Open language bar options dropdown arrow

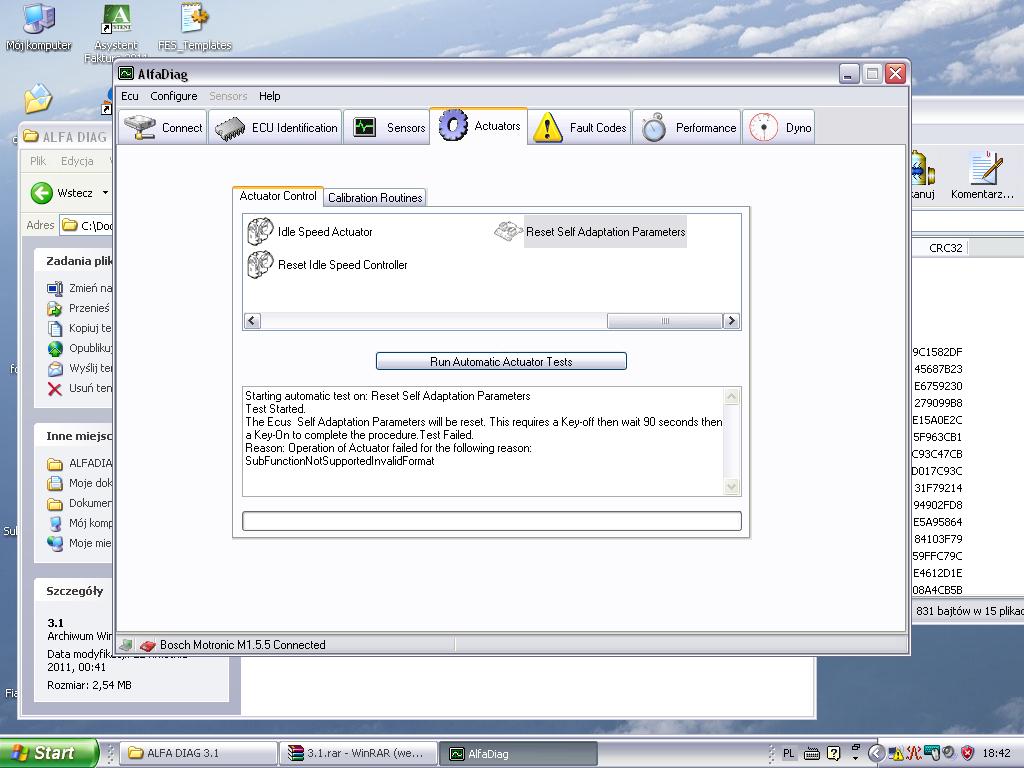[855, 758]
